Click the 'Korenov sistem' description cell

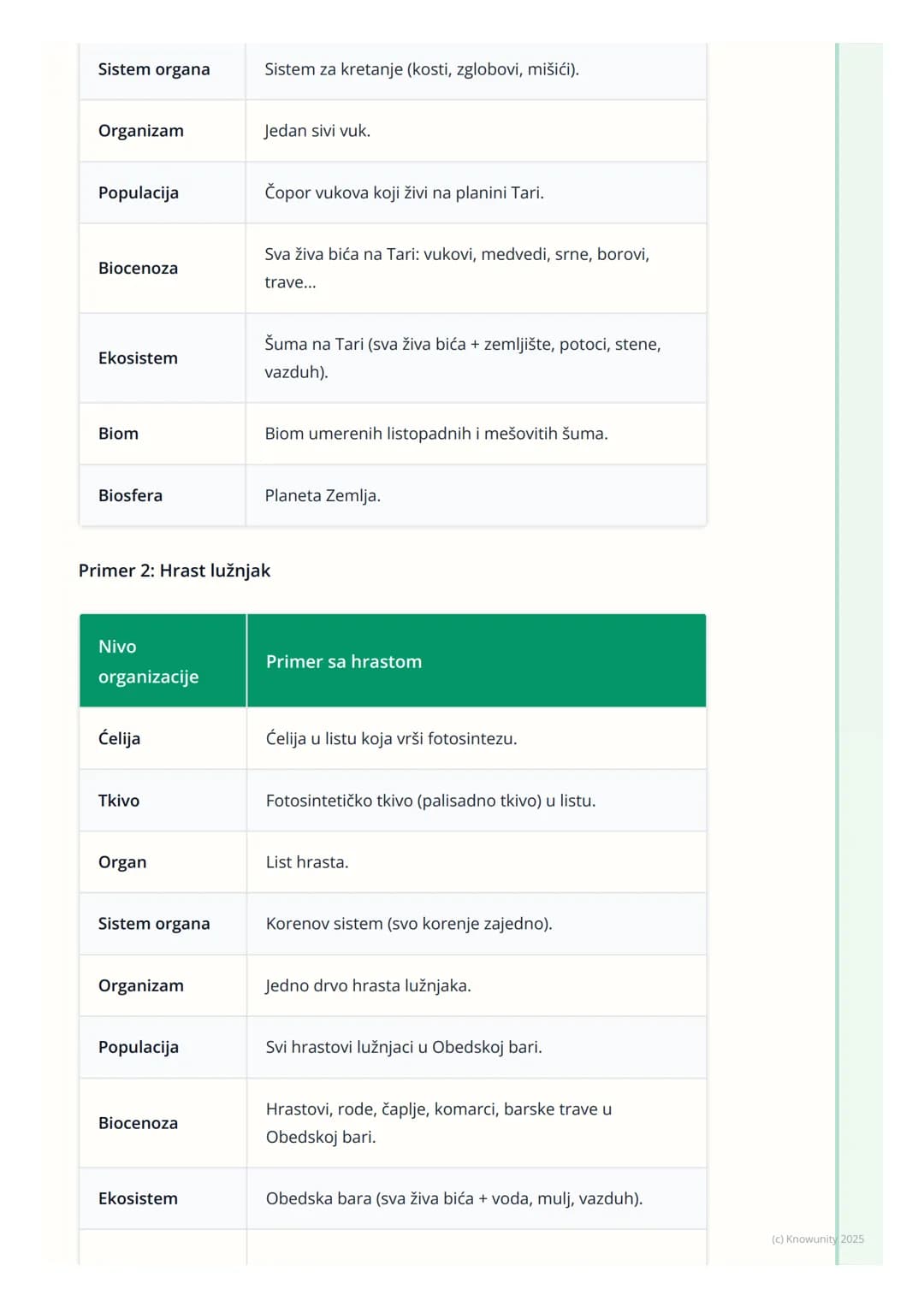coord(477,924)
